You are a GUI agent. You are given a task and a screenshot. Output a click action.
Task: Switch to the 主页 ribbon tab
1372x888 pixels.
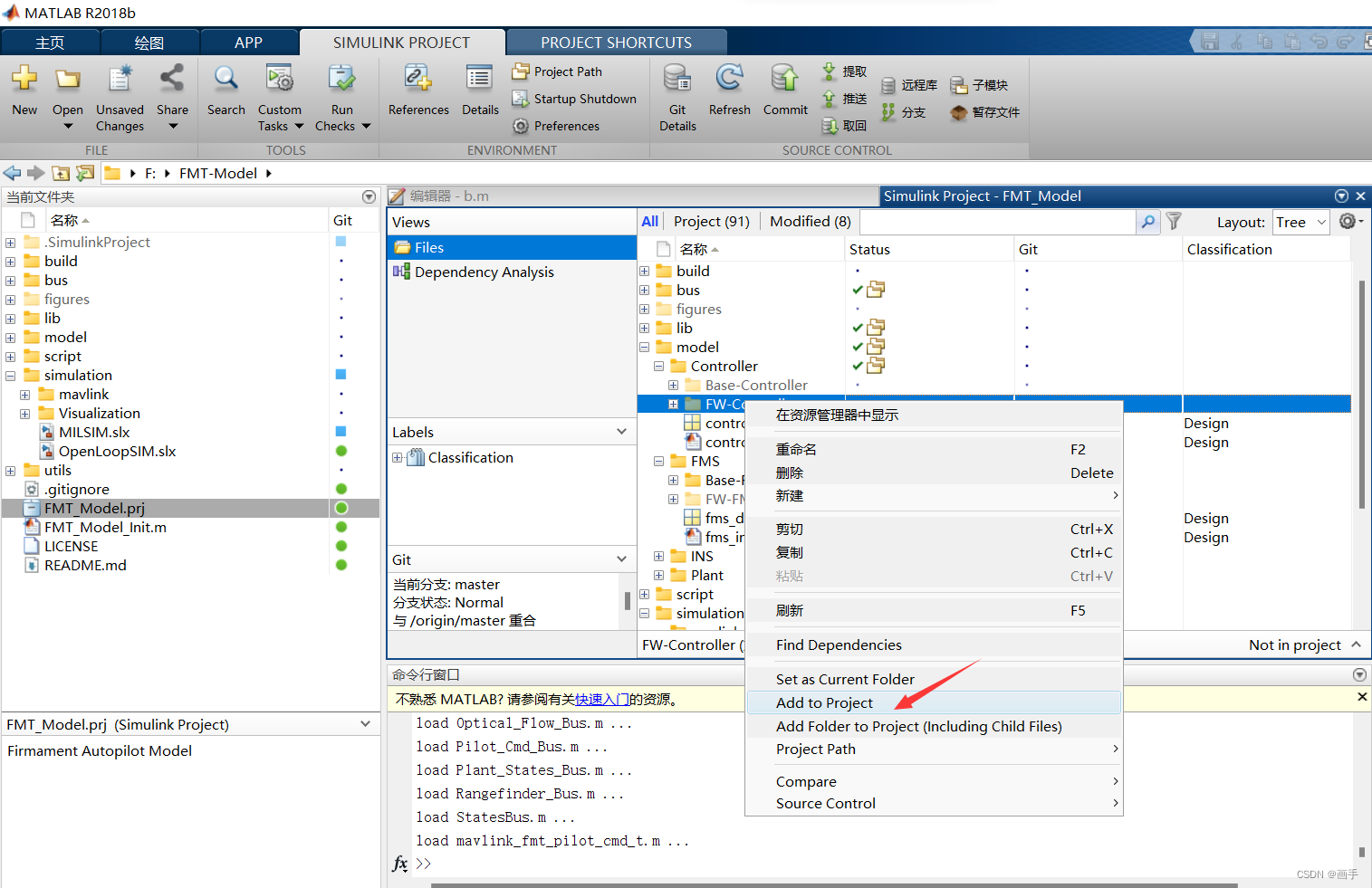point(50,43)
